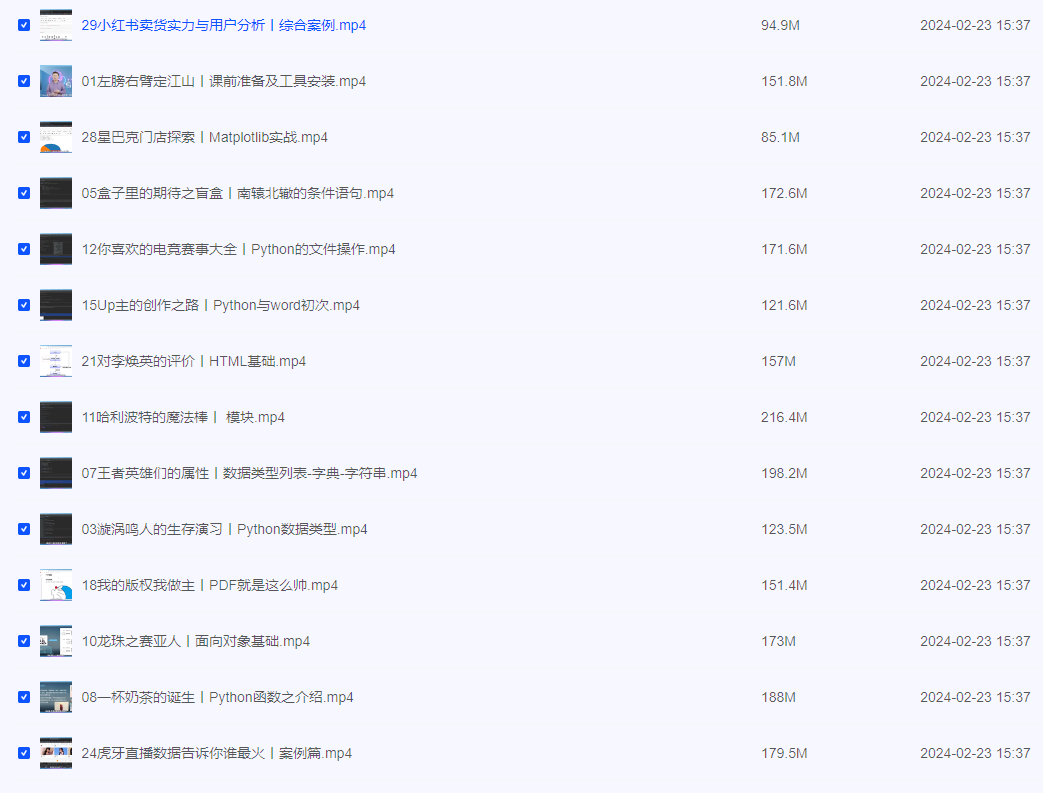This screenshot has height=793, width=1043.
Task: Deselect checkbox beside 08一杯奶茶的诞生
Action: tap(23, 697)
